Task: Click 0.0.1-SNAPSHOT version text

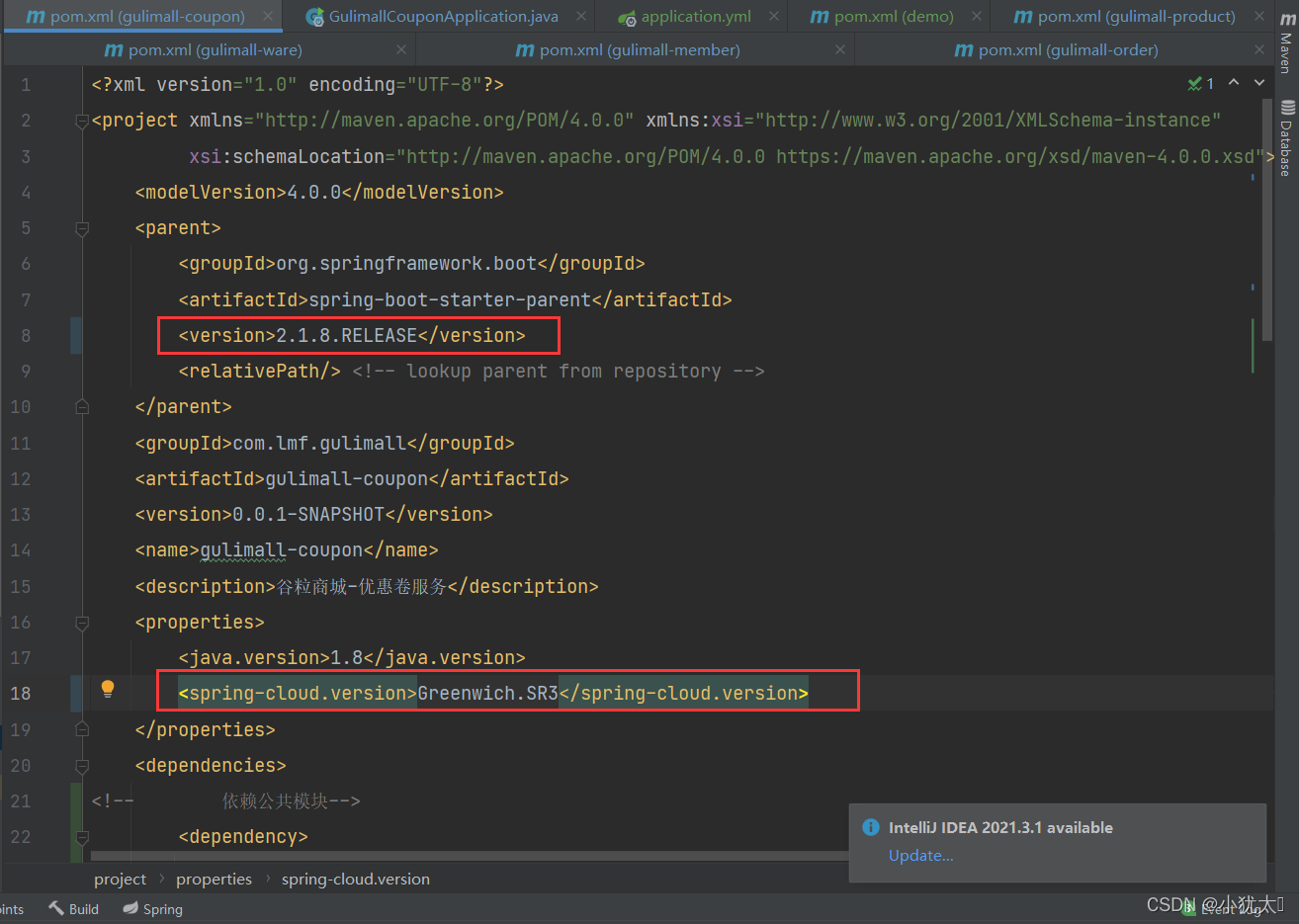Action: coord(308,515)
